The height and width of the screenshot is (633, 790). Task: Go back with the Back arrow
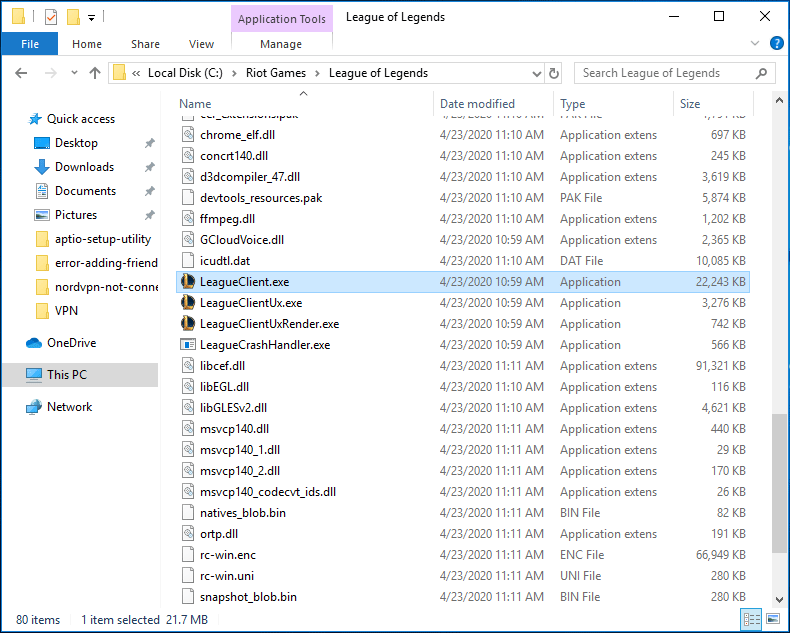[21, 73]
